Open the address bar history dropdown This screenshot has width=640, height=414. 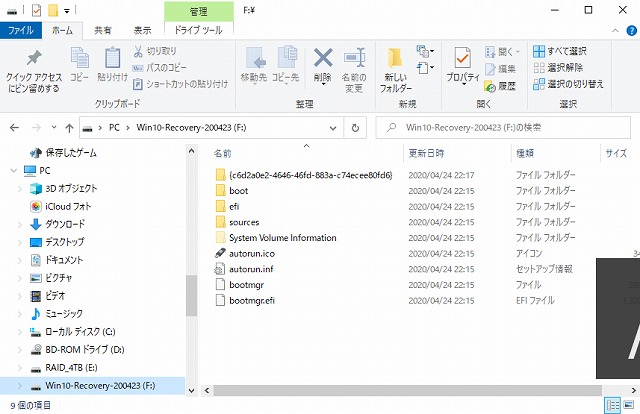pyautogui.click(x=333, y=128)
